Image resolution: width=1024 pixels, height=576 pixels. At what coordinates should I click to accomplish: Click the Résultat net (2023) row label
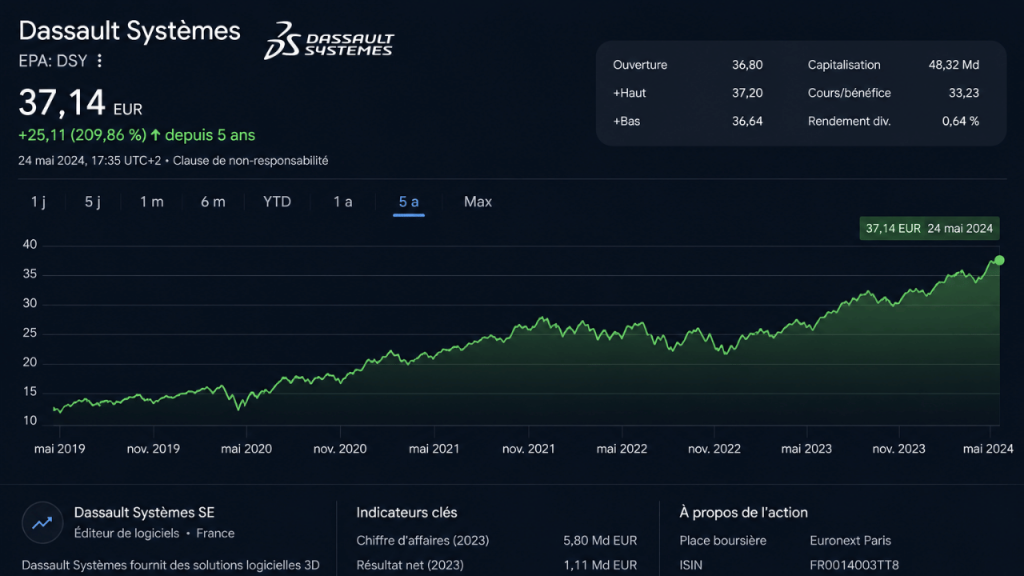[x=409, y=565]
